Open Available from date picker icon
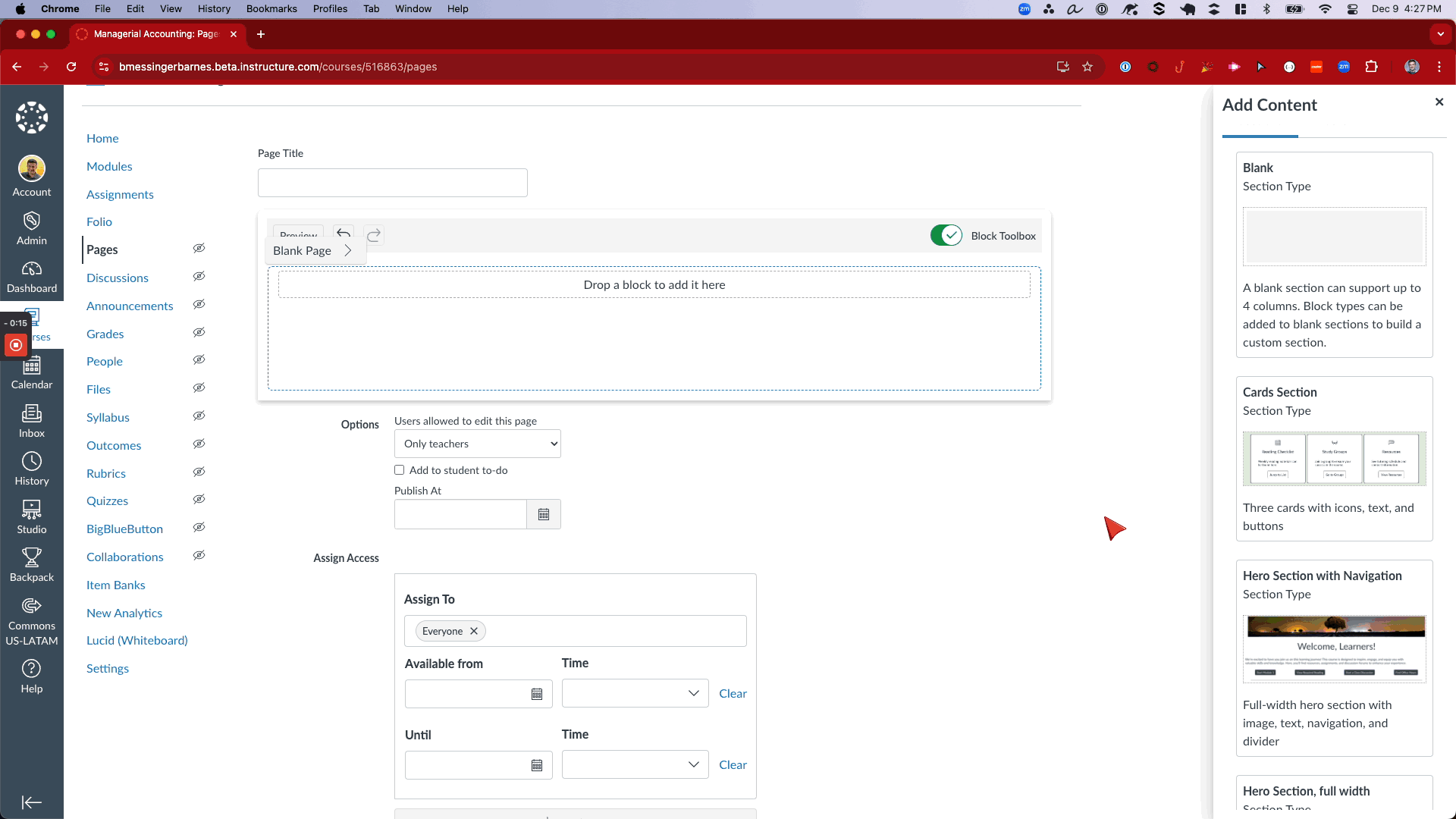The height and width of the screenshot is (819, 1456). pyautogui.click(x=536, y=694)
